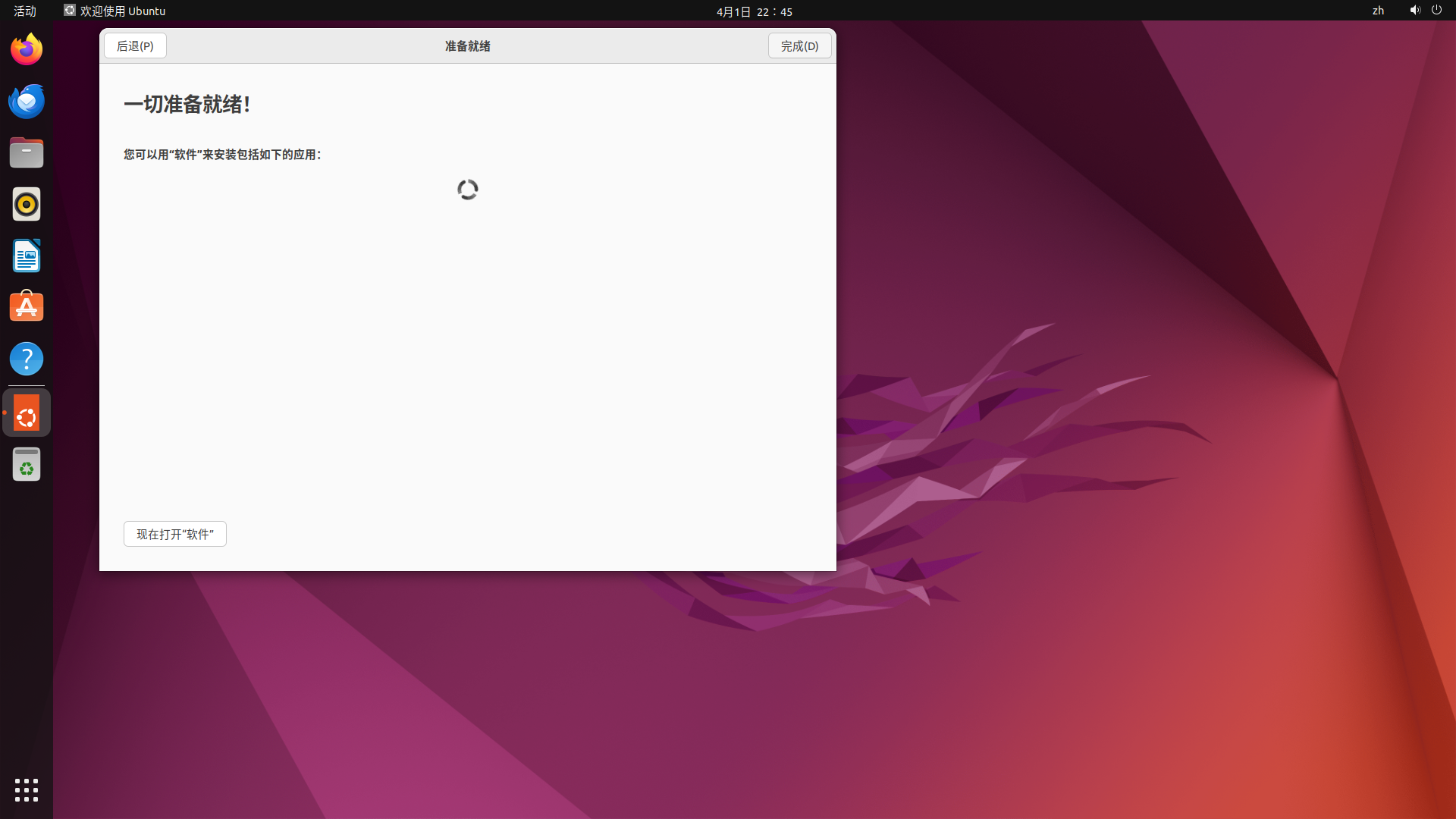Screen dimensions: 1456x819
Task: Open the Help question mark icon
Action: tap(27, 359)
